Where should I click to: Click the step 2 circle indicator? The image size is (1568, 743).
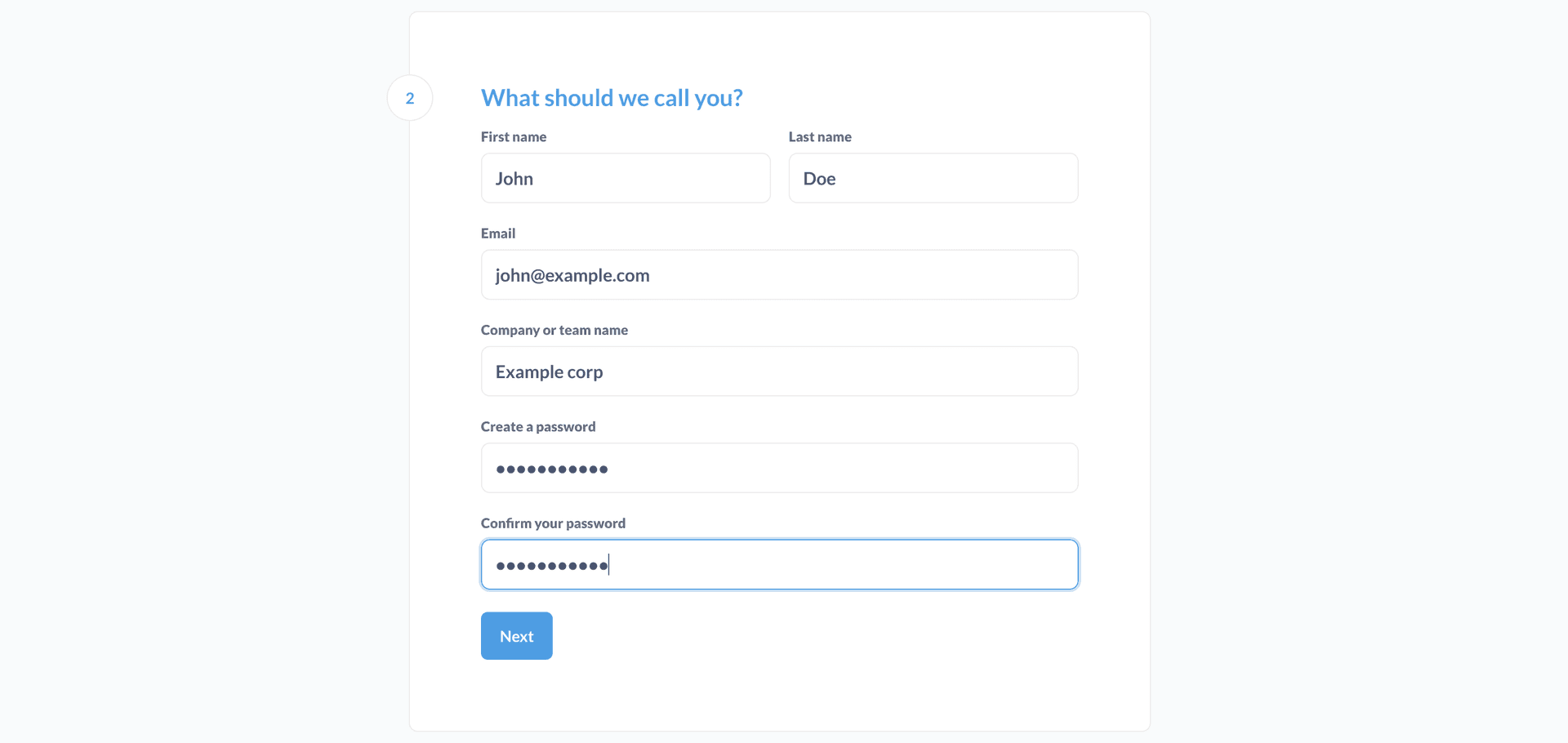click(x=410, y=98)
